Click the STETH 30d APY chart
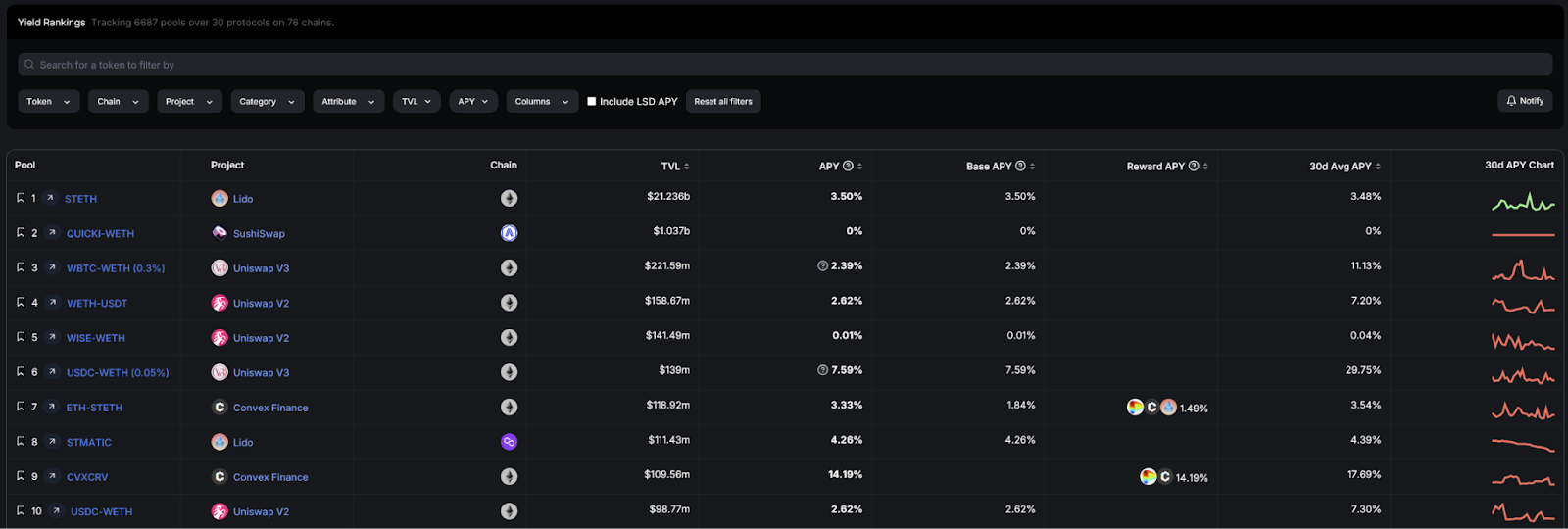 (1523, 202)
